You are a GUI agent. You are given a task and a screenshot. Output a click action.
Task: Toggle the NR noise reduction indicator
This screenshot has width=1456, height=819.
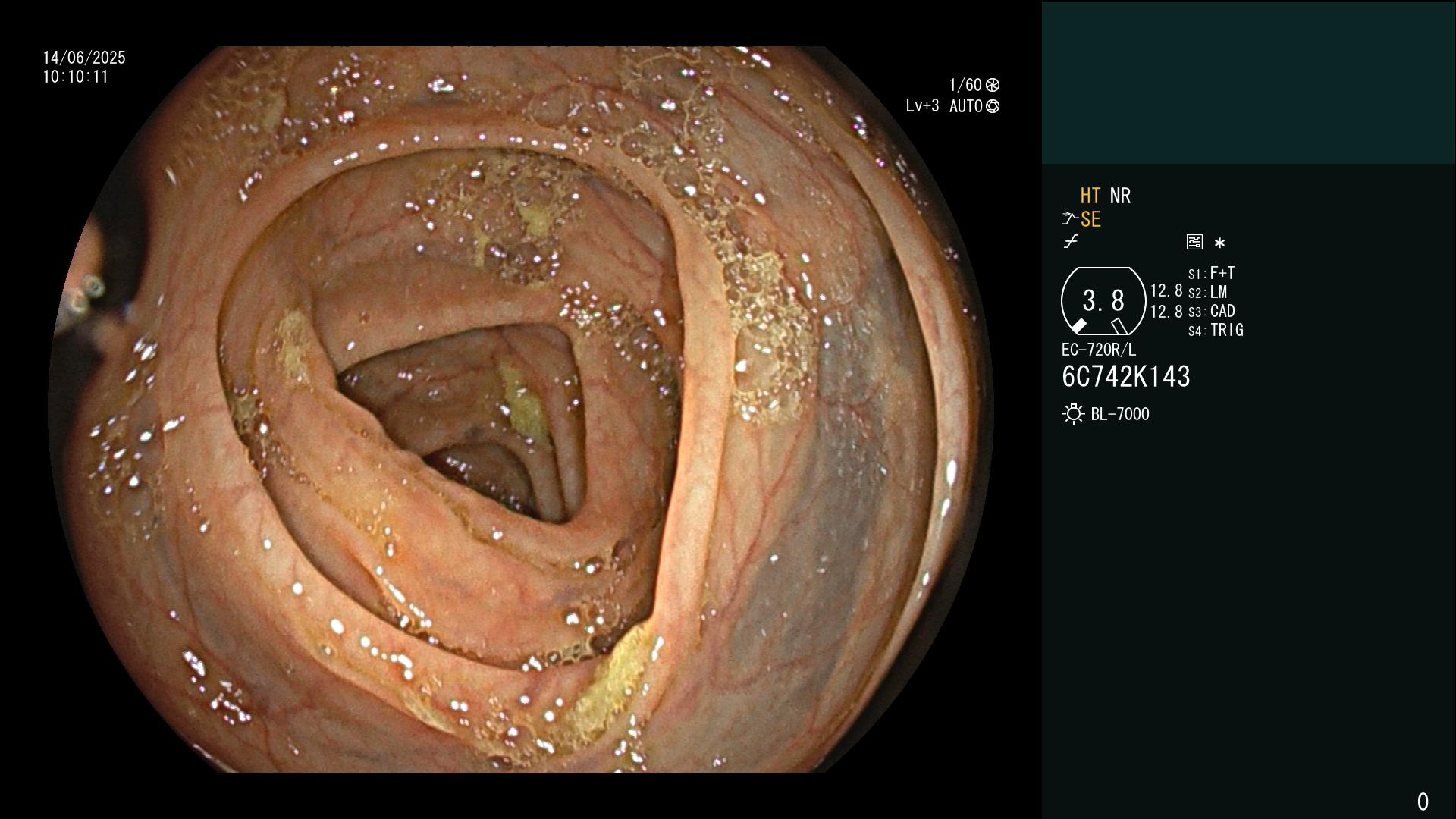[x=1120, y=196]
